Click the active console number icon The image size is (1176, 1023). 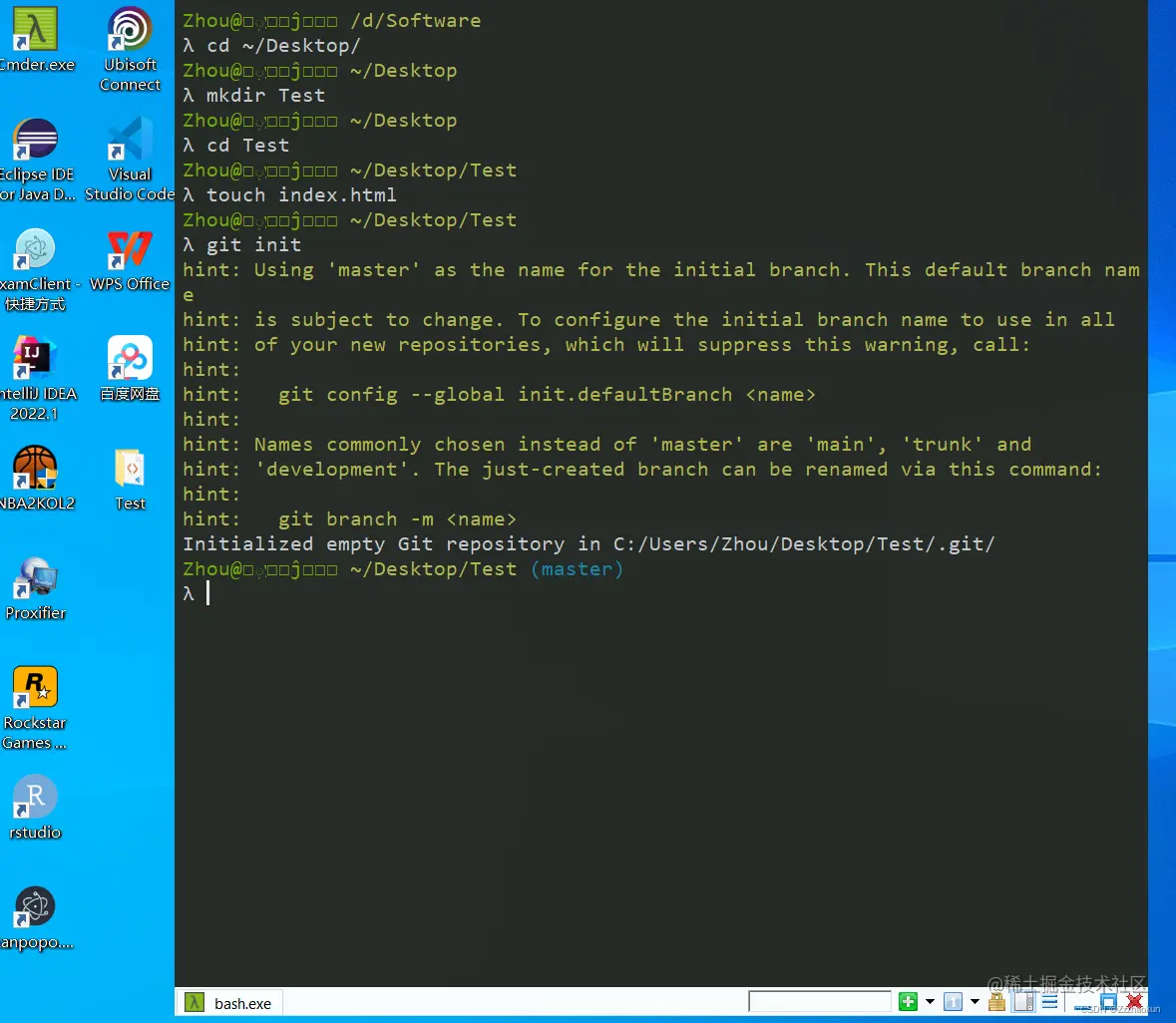(x=954, y=1002)
